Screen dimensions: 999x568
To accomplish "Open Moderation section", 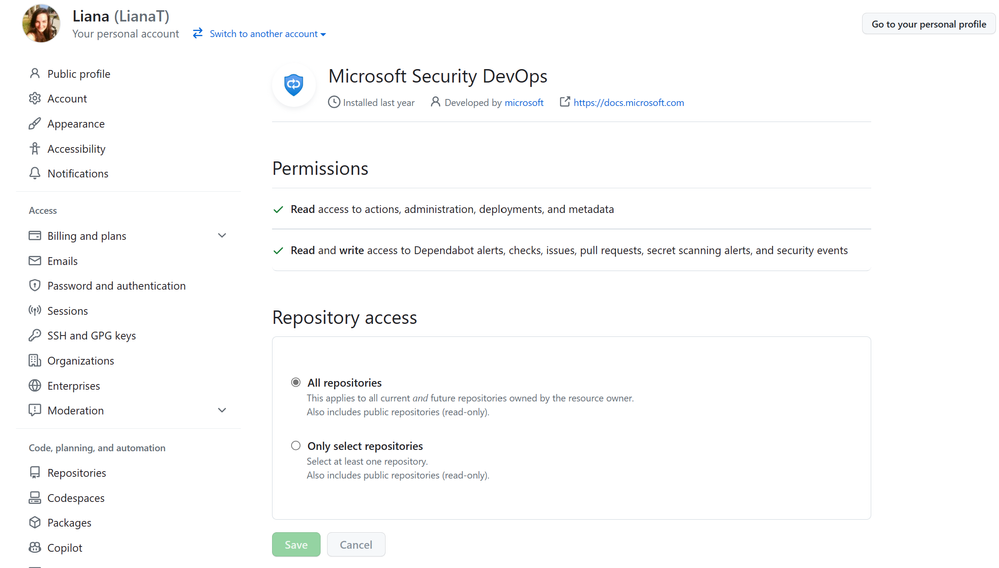I will pos(76,411).
